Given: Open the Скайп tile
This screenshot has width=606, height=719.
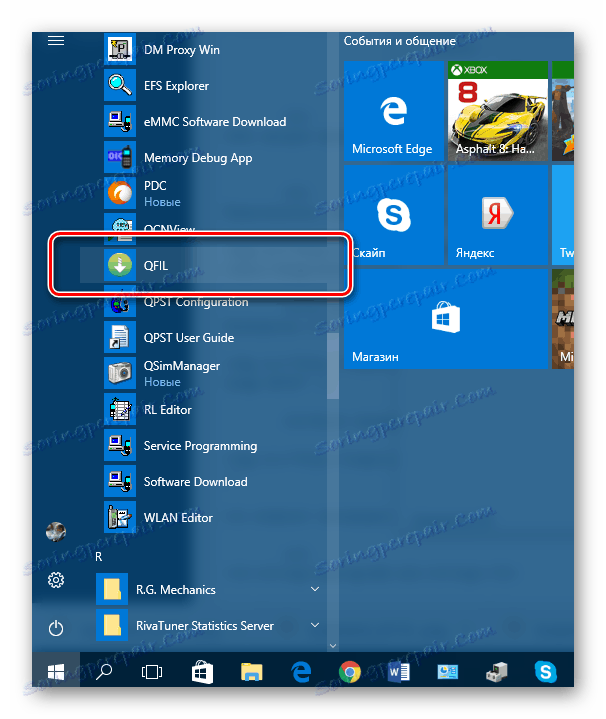Looking at the screenshot, I should (394, 215).
